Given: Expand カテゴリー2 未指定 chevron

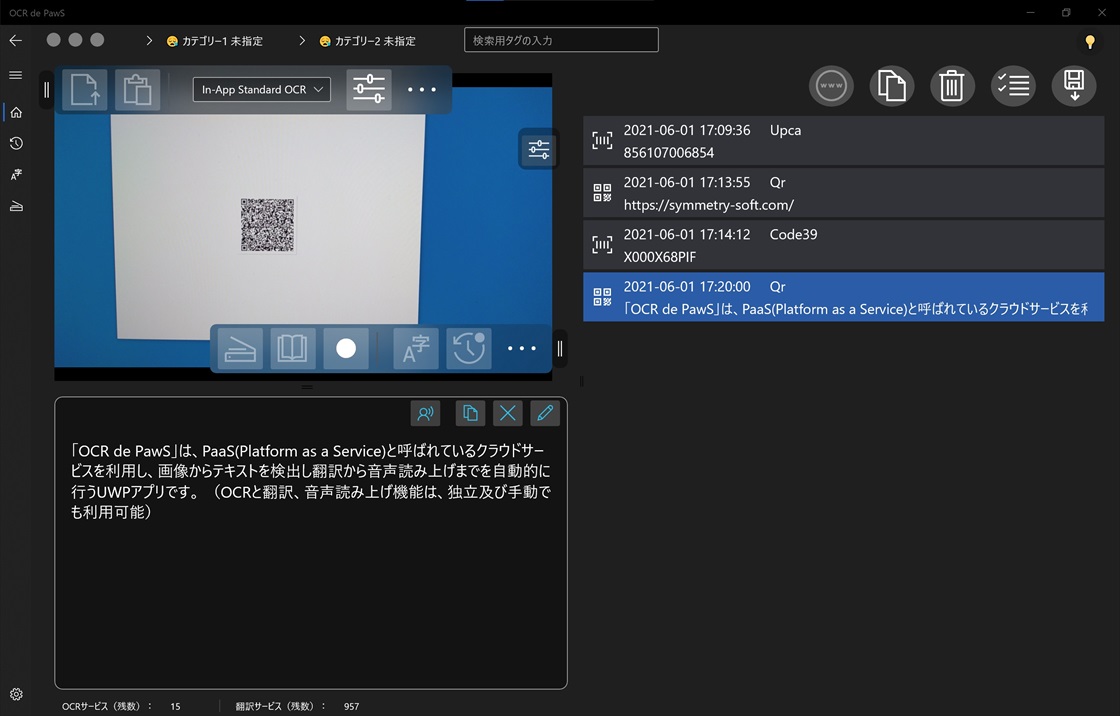Looking at the screenshot, I should tap(302, 41).
